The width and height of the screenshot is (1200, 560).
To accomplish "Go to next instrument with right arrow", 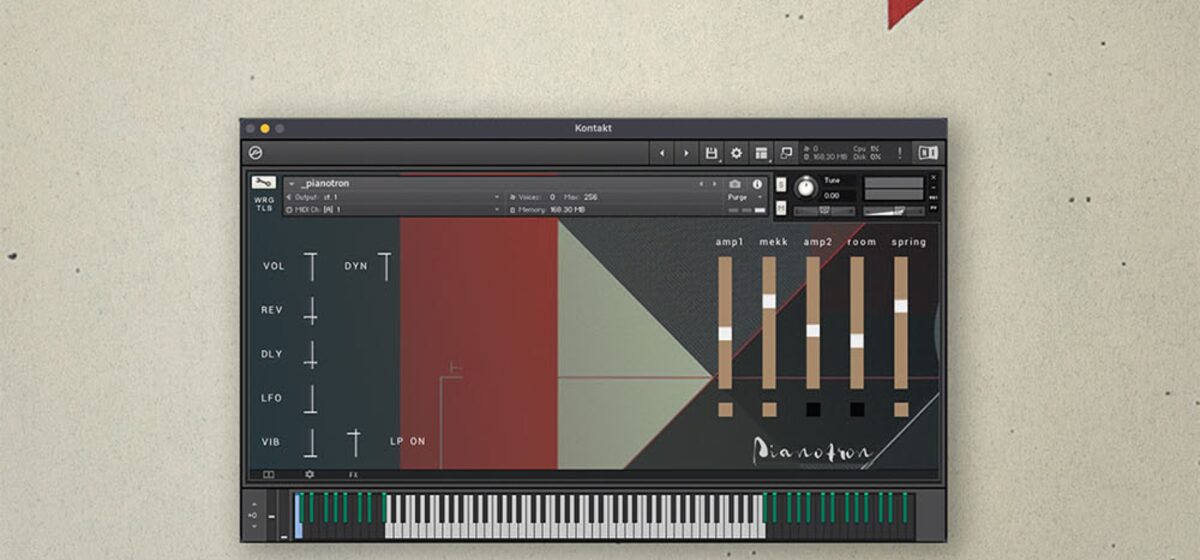I will (x=686, y=153).
